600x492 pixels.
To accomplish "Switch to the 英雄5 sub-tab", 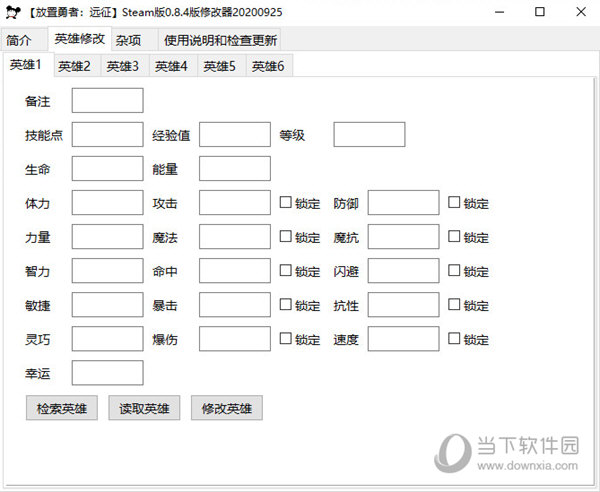I will click(x=222, y=66).
